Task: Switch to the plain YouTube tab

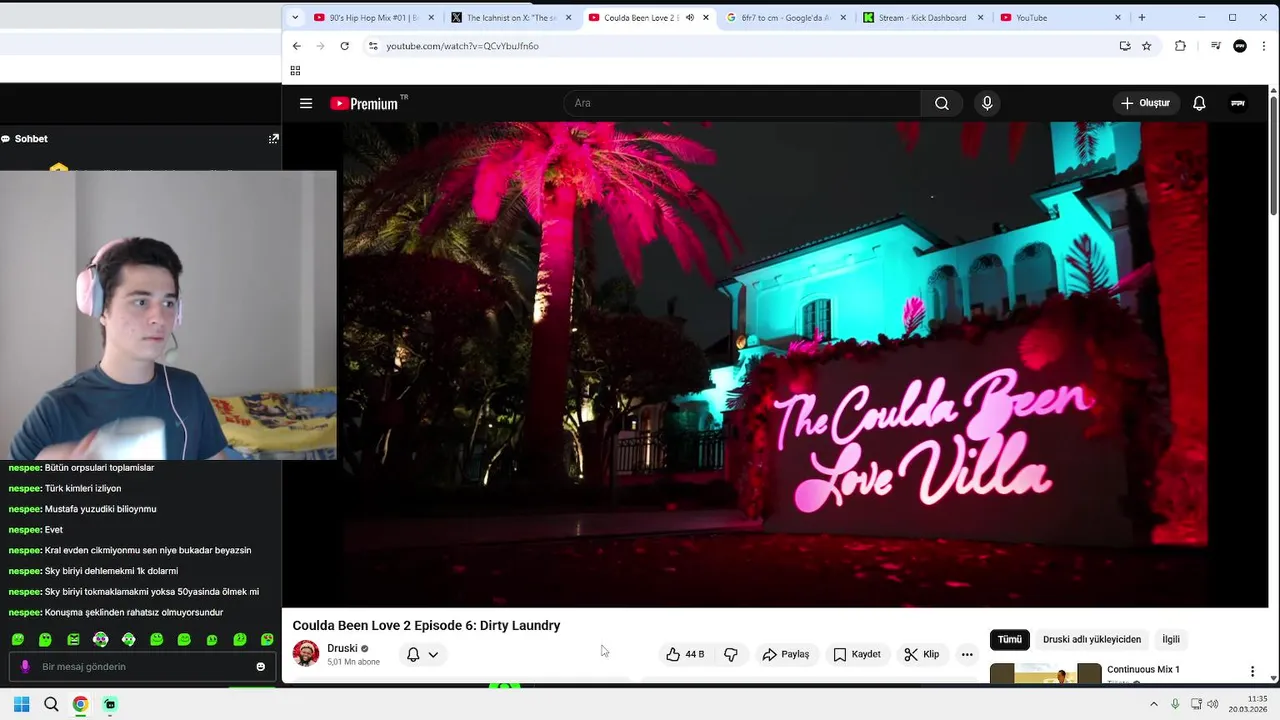Action: point(1060,17)
